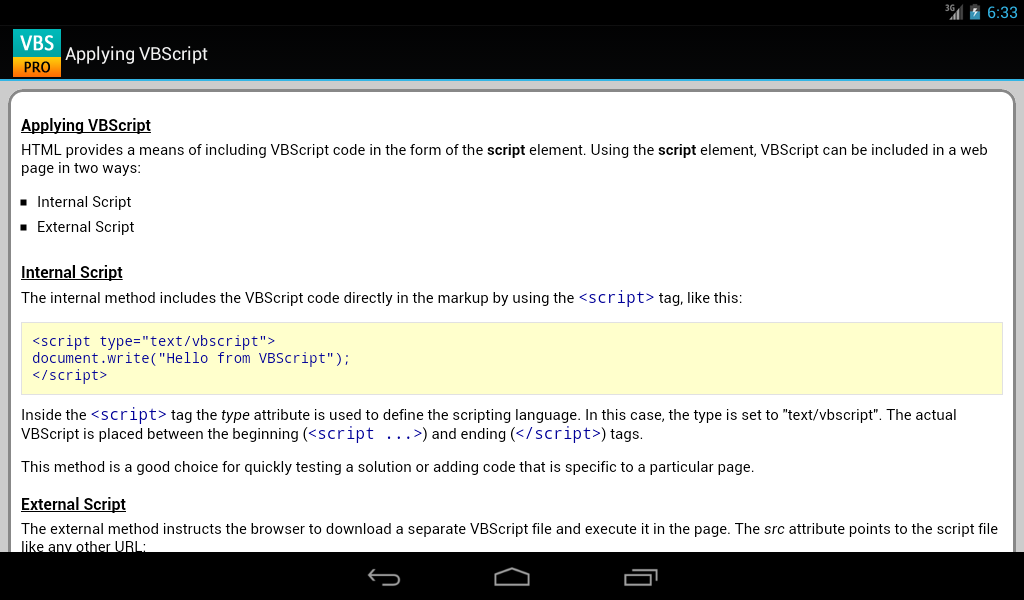The image size is (1024, 600).
Task: Click the italic word type in paragraph
Action: tap(235, 415)
